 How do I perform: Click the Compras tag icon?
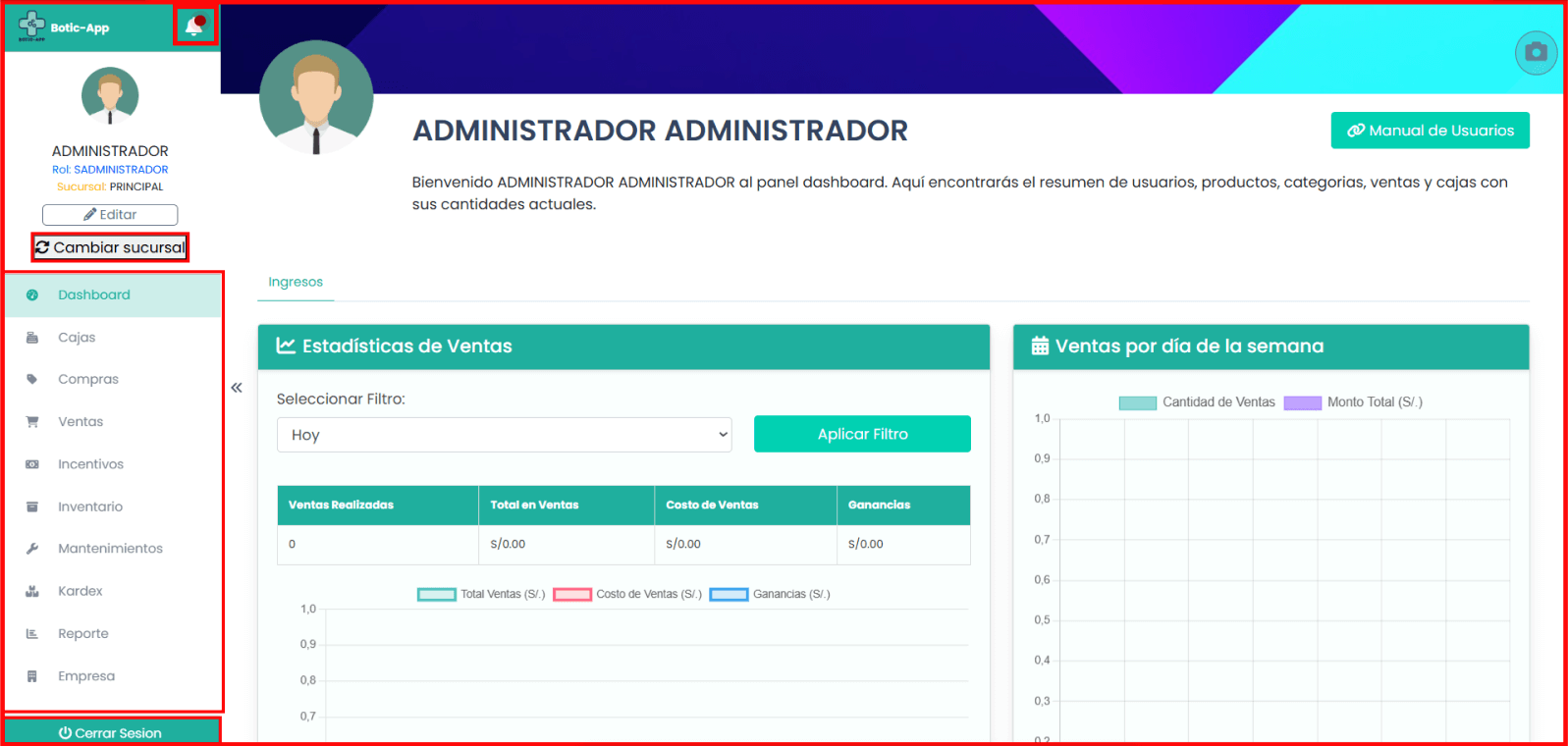tap(32, 379)
